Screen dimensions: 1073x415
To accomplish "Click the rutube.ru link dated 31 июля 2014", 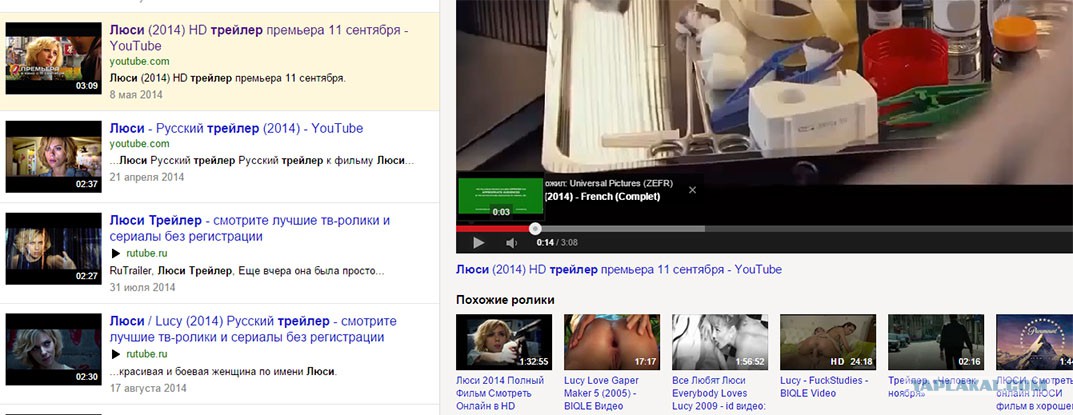I will coord(146,253).
